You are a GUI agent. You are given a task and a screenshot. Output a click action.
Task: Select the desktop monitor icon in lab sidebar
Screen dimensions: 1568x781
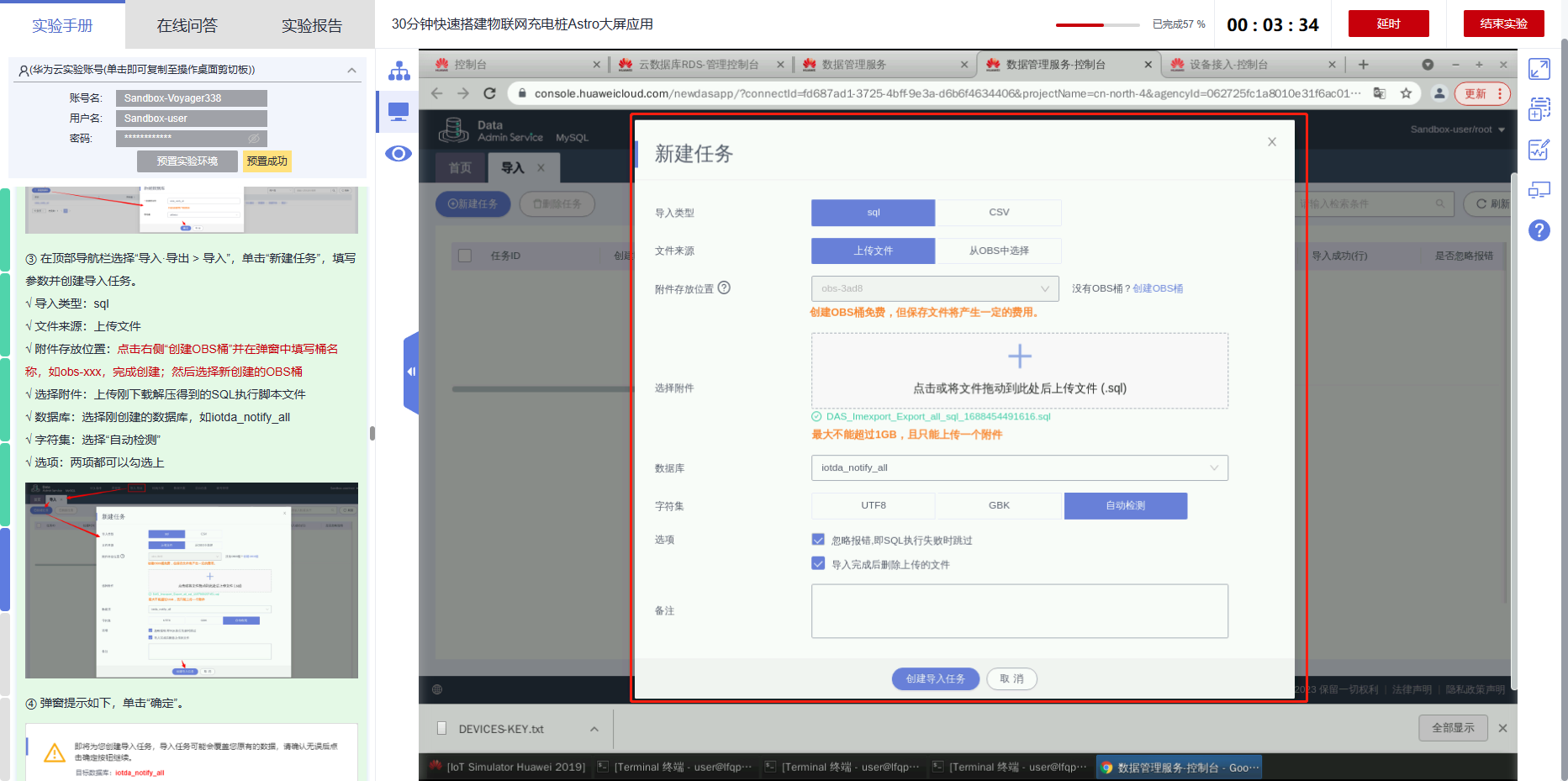[x=399, y=112]
